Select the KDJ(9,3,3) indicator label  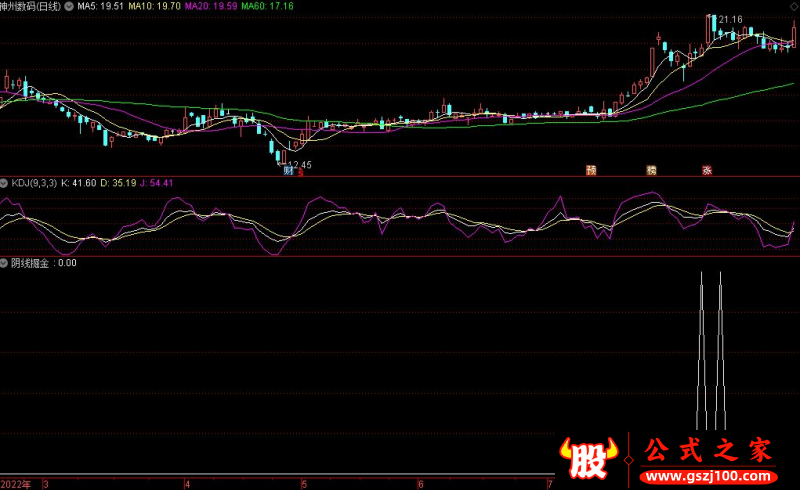click(x=34, y=183)
